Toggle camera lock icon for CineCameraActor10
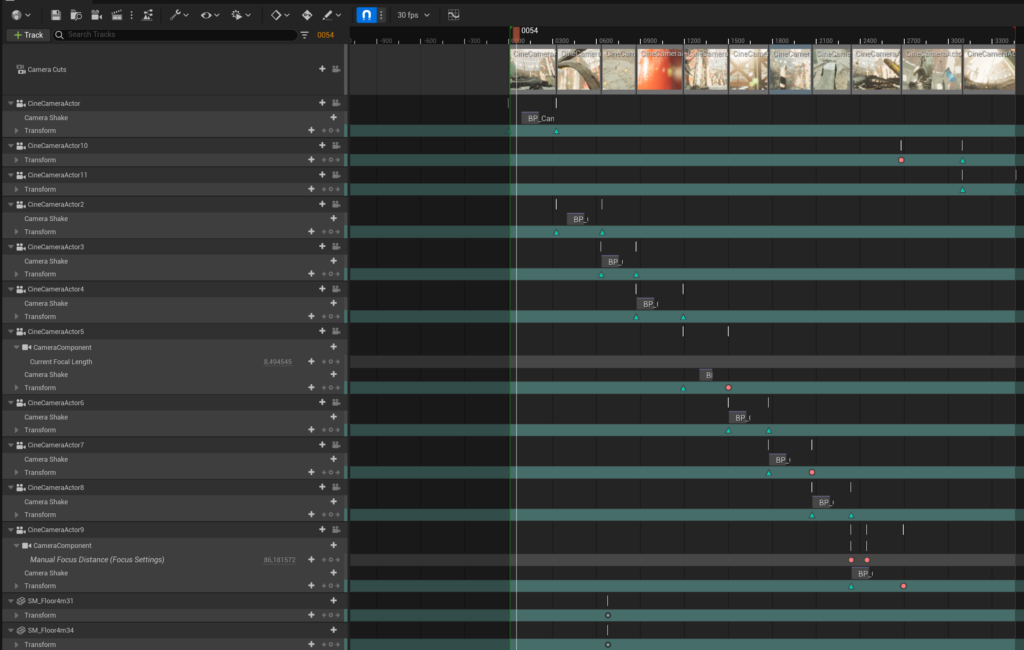The height and width of the screenshot is (650, 1024). click(336, 145)
